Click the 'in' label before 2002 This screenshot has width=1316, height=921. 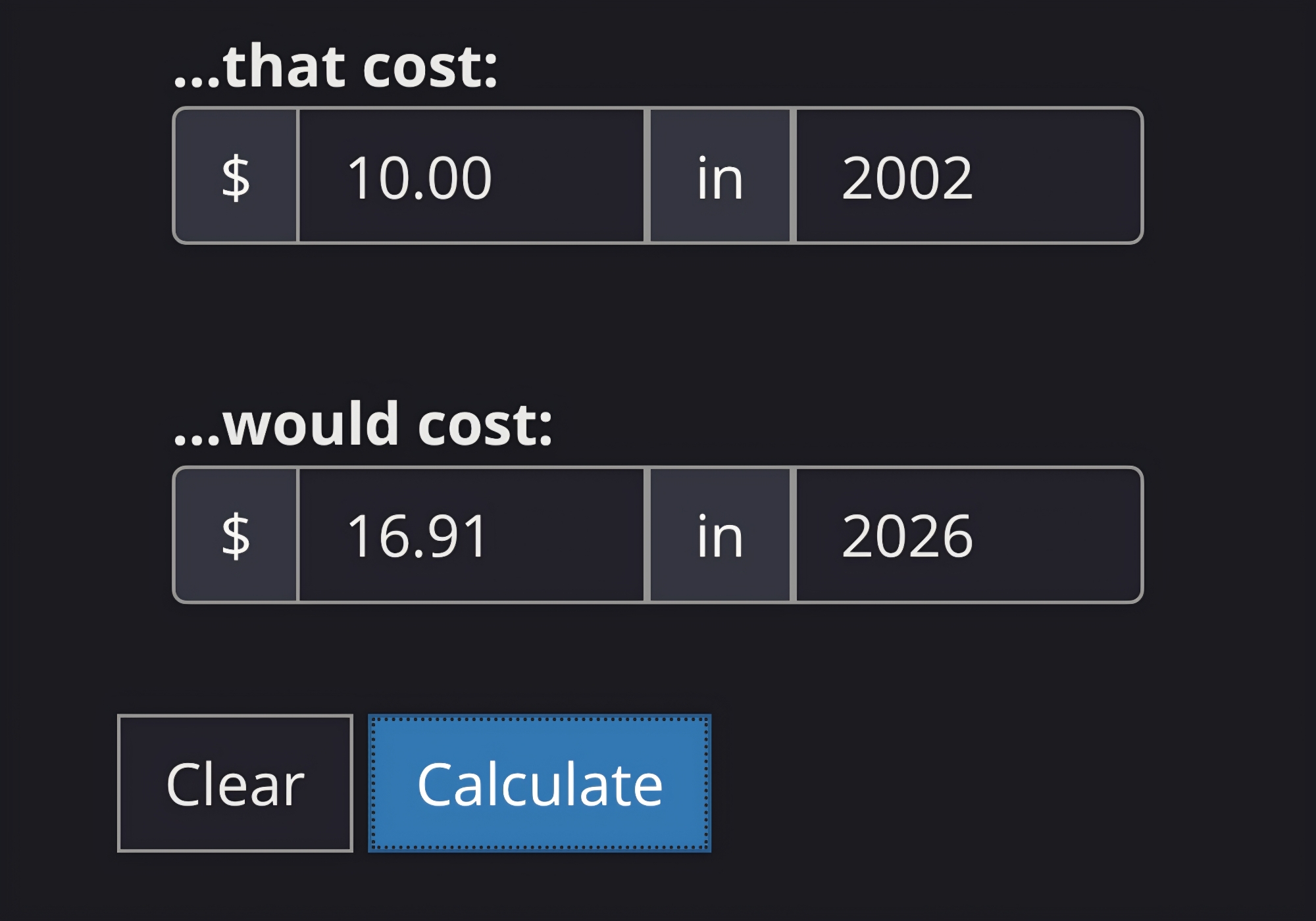tap(720, 176)
